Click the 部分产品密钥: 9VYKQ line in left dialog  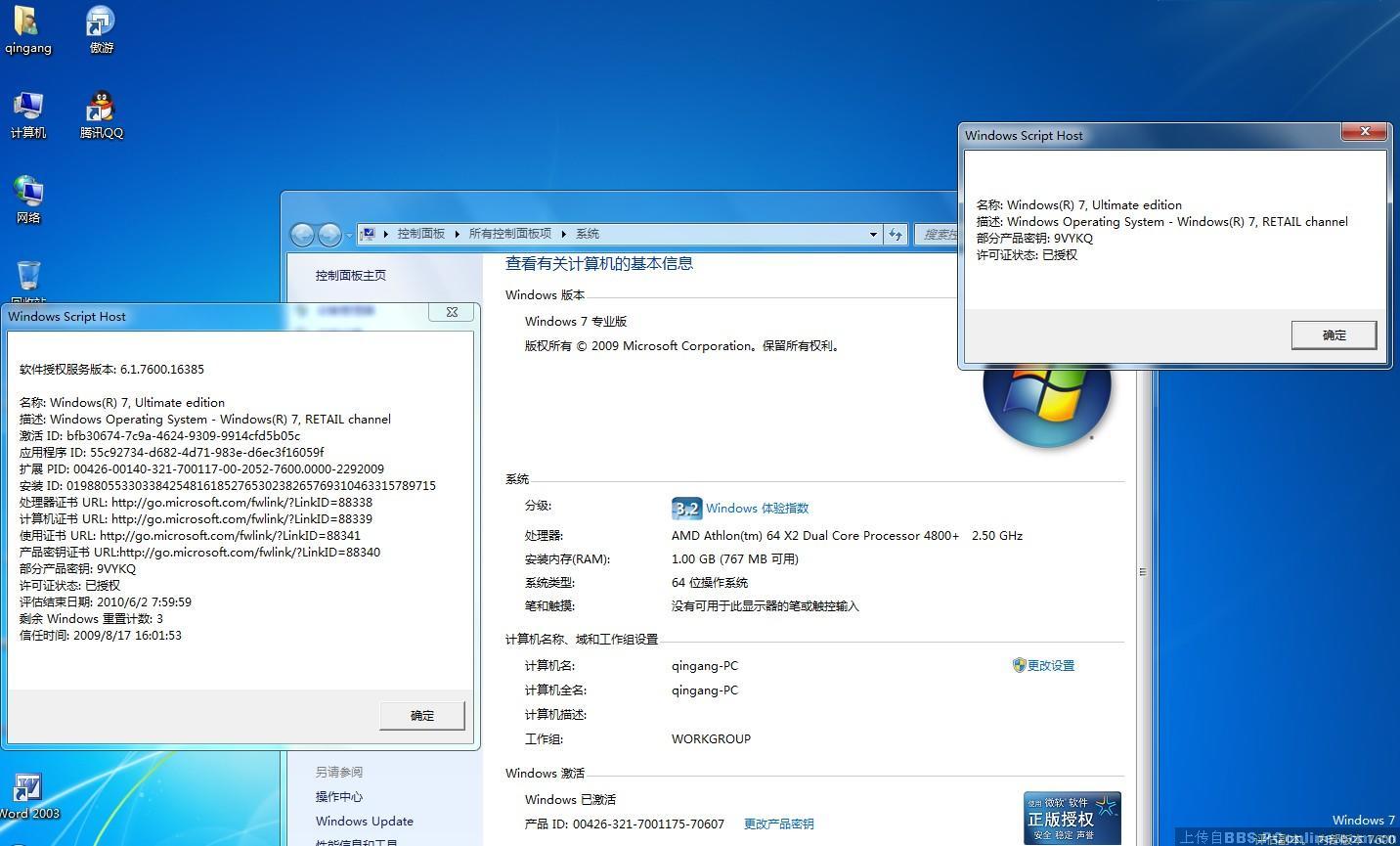[78, 569]
